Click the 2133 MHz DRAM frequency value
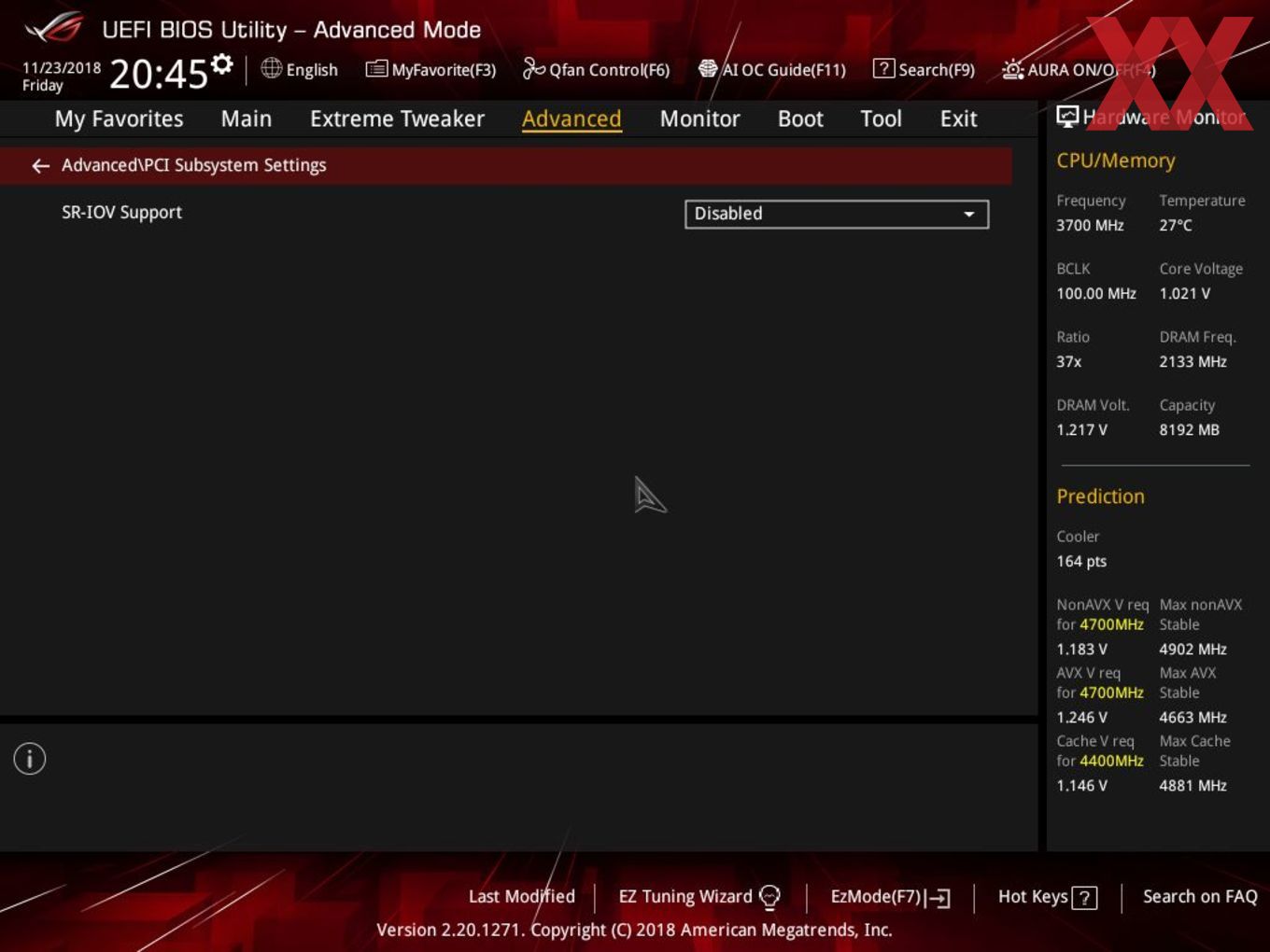Image resolution: width=1270 pixels, height=952 pixels. [x=1193, y=361]
